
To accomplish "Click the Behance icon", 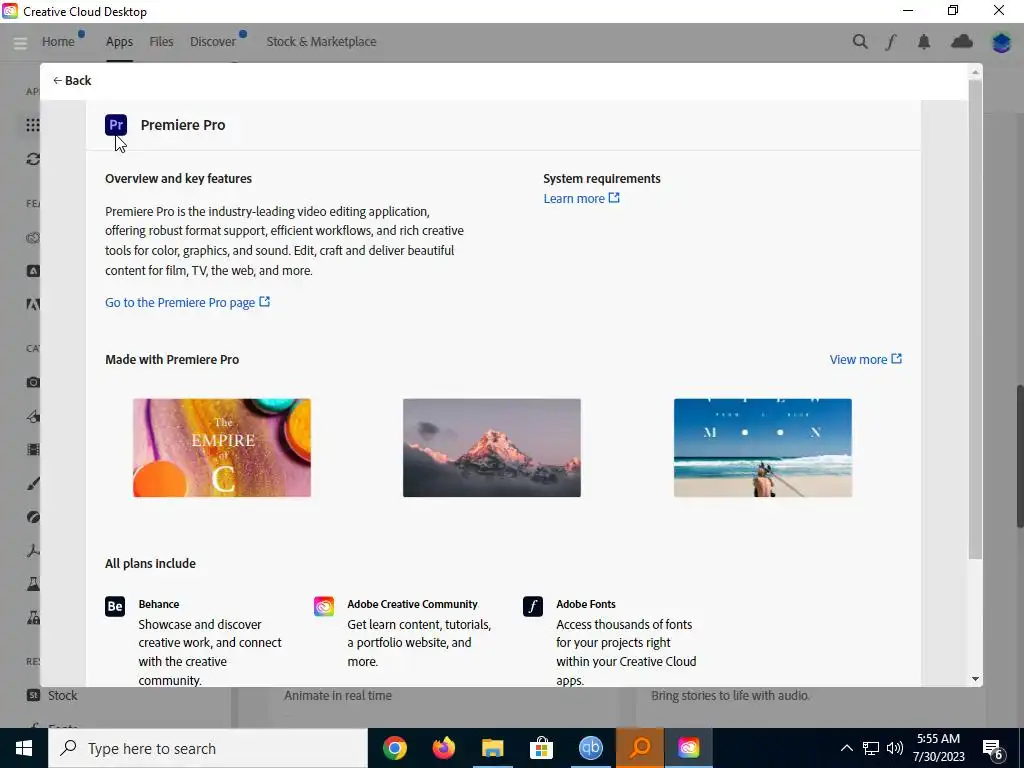I will [x=115, y=606].
